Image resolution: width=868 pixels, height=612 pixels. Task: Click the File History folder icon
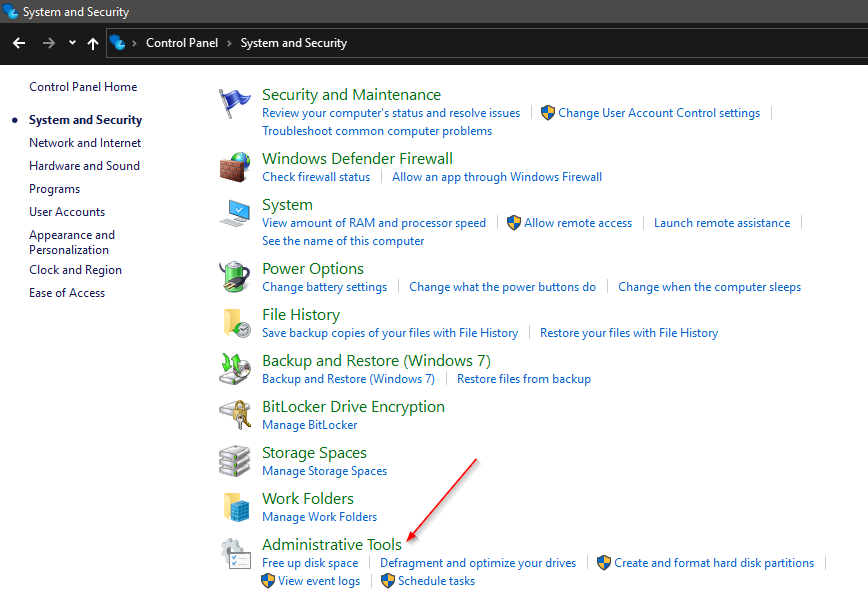click(236, 323)
